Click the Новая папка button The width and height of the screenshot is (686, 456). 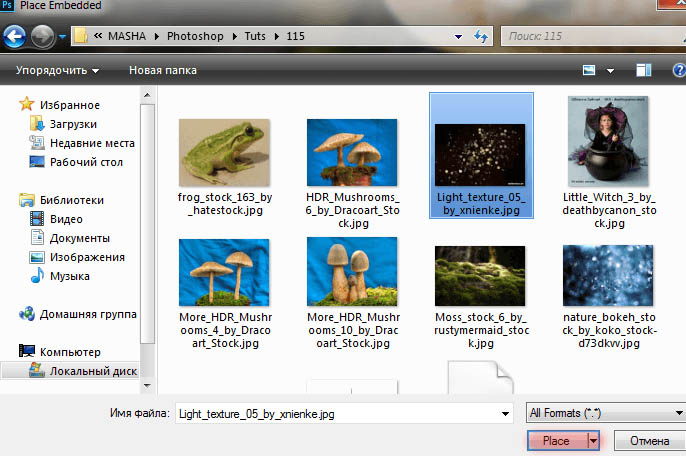(163, 70)
